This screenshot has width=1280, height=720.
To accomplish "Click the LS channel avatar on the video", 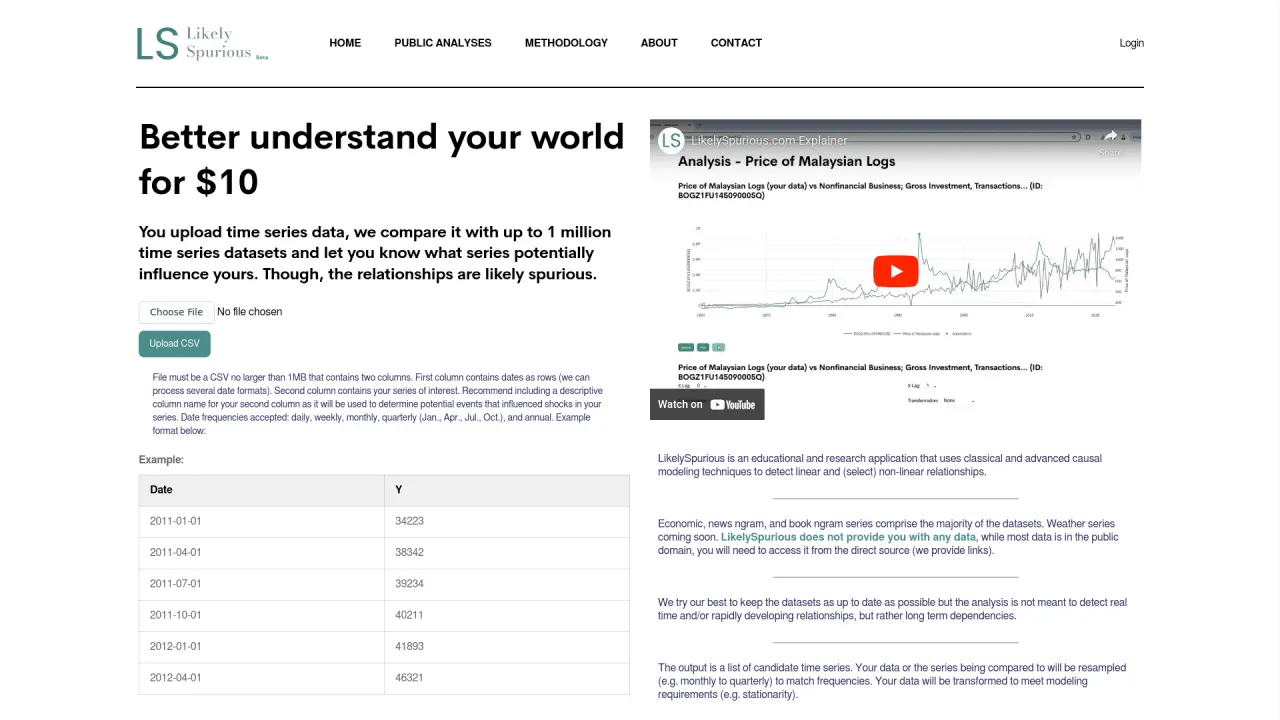I will [671, 140].
